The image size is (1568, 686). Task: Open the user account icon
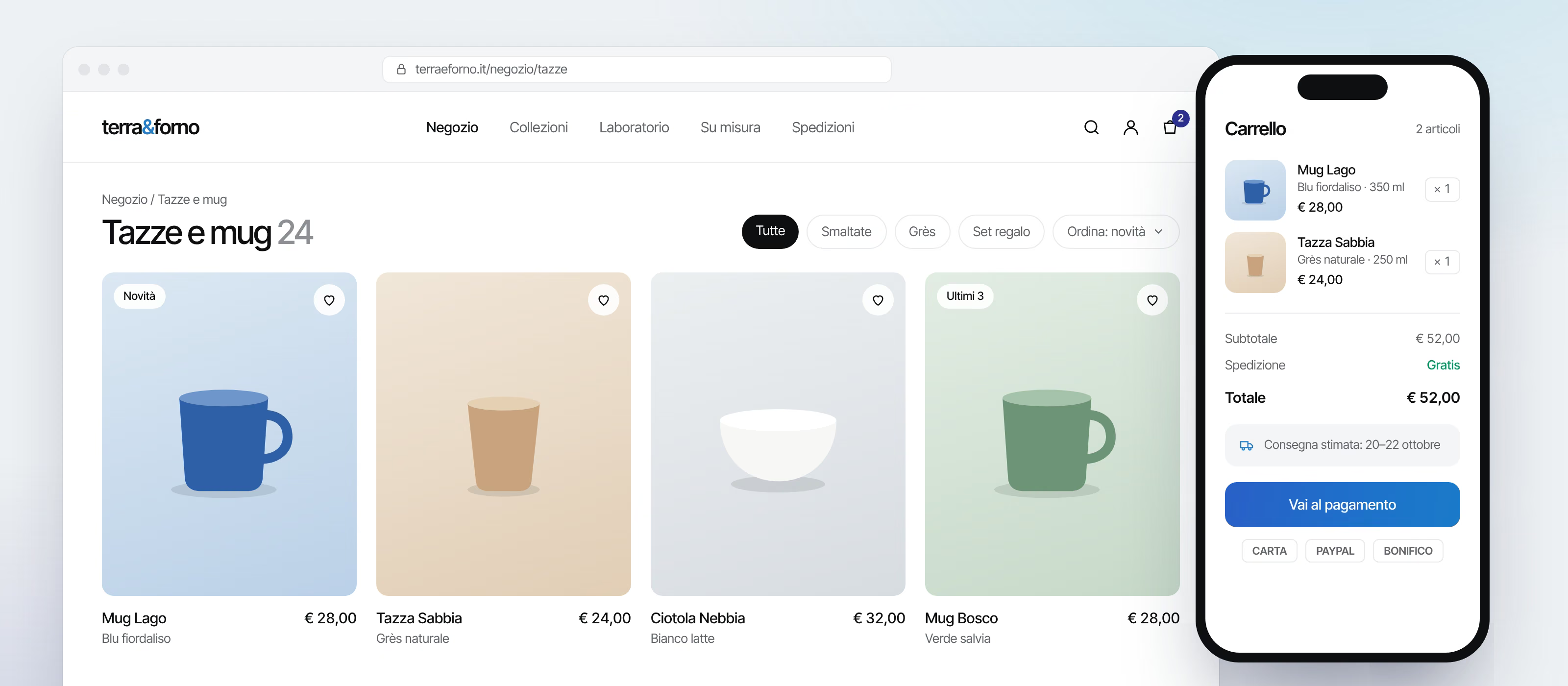pyautogui.click(x=1130, y=127)
